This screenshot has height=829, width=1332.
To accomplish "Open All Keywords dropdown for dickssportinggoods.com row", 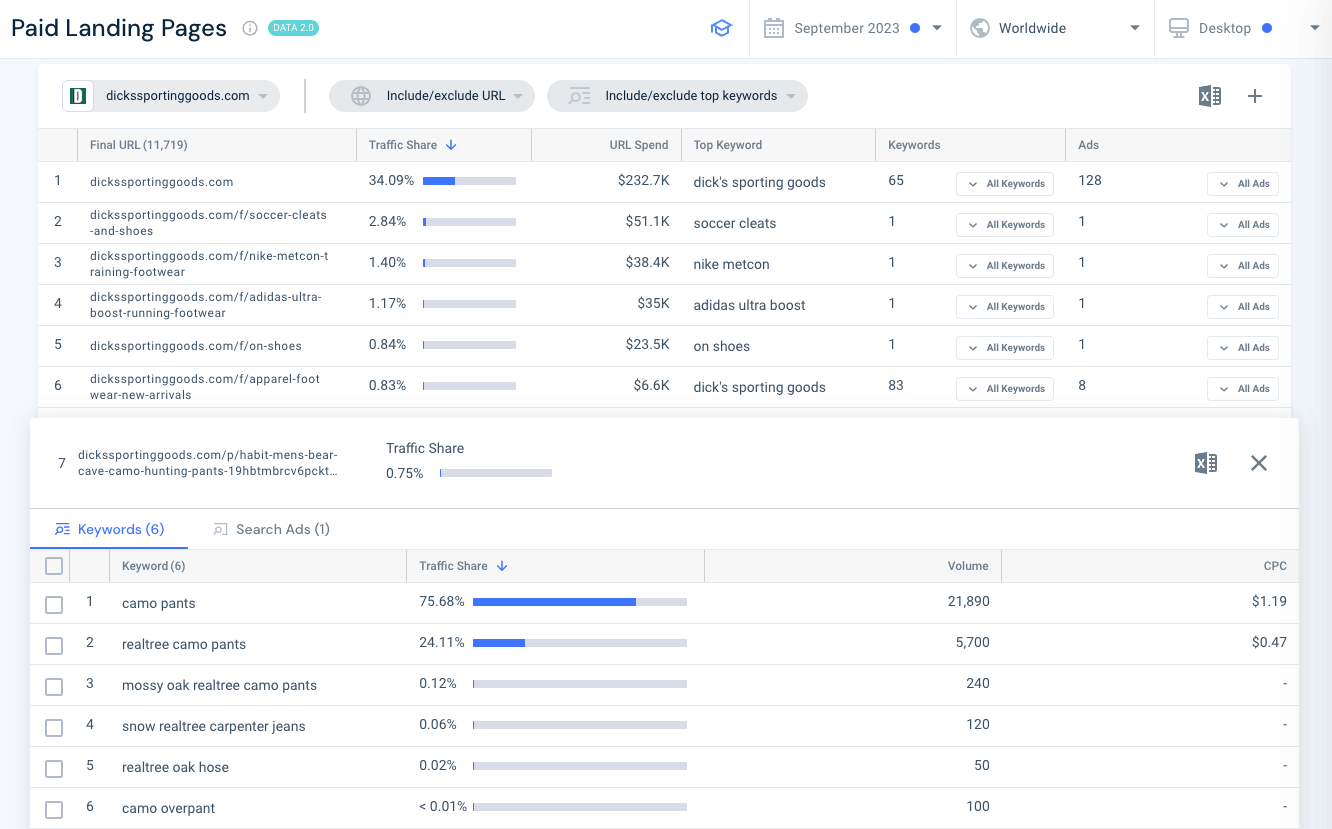I will (1004, 183).
